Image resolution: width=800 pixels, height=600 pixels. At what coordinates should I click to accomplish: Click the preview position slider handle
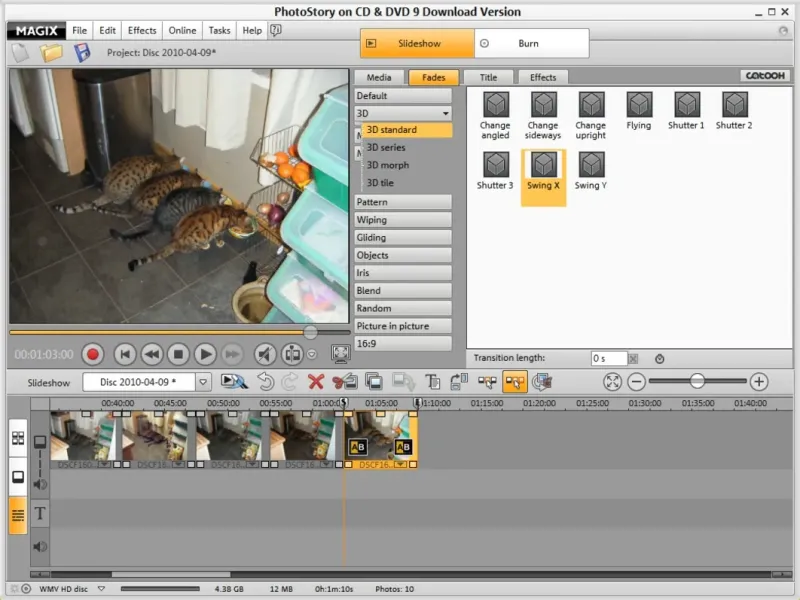pos(310,333)
